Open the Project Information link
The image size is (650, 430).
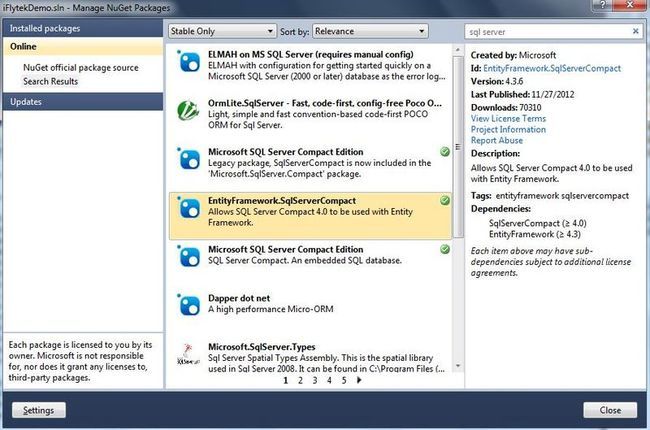tap(508, 129)
